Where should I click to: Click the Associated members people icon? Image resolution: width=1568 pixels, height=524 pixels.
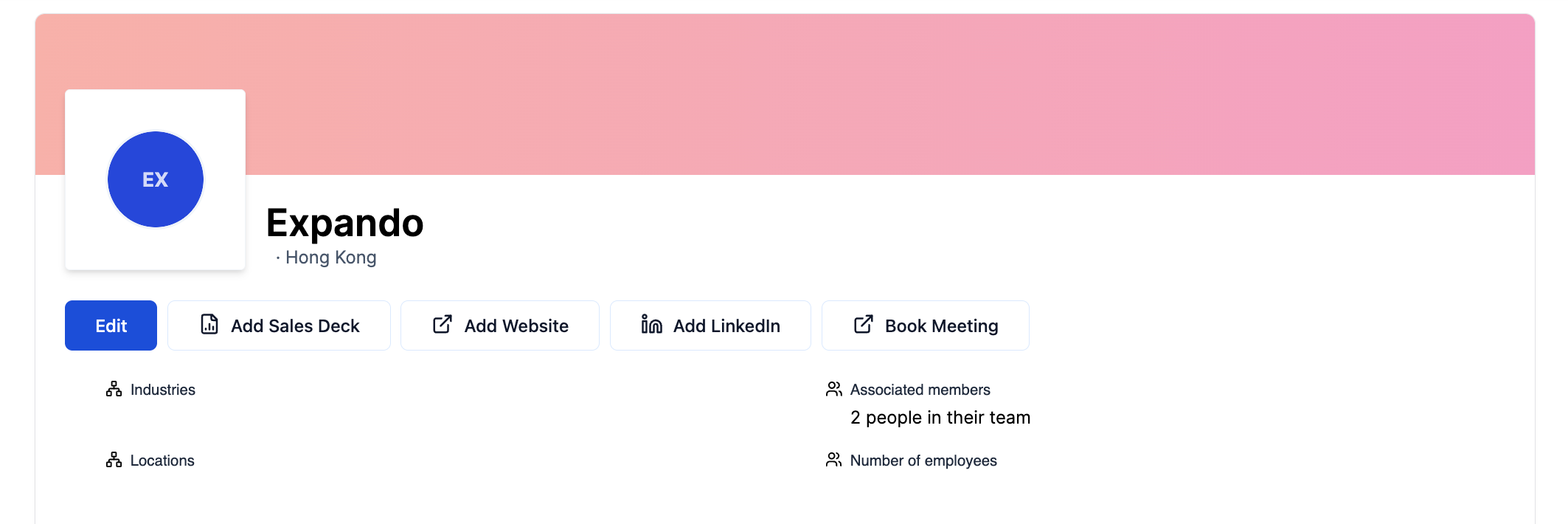833,389
